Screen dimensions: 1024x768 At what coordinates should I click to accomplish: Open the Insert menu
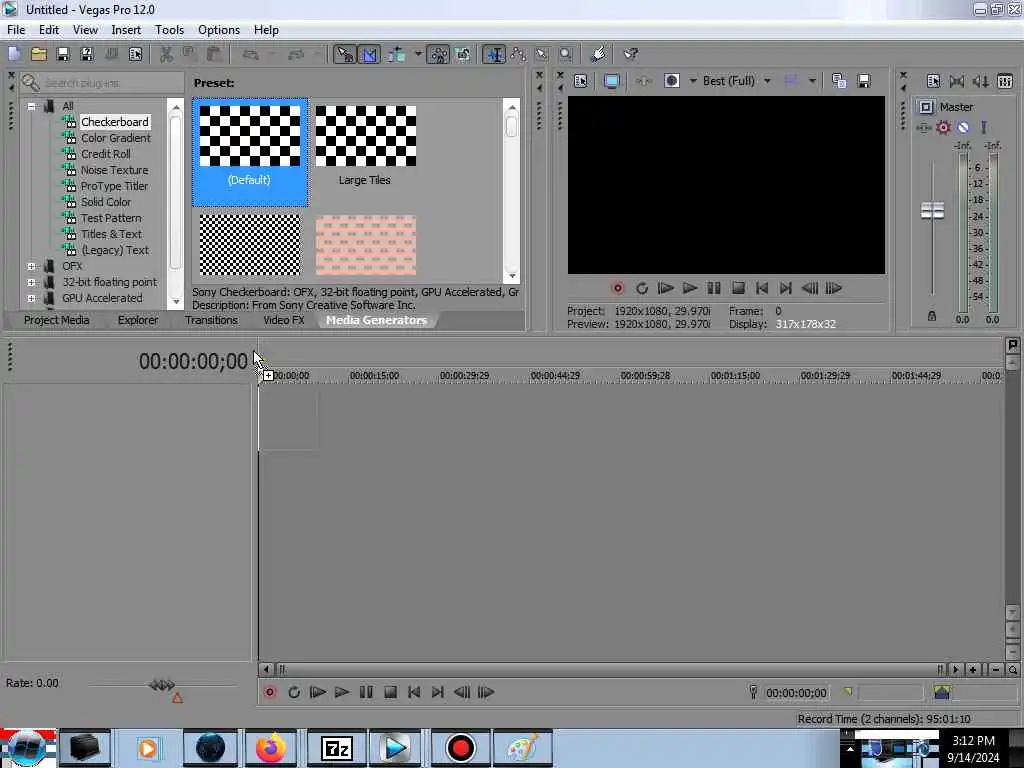pos(126,30)
